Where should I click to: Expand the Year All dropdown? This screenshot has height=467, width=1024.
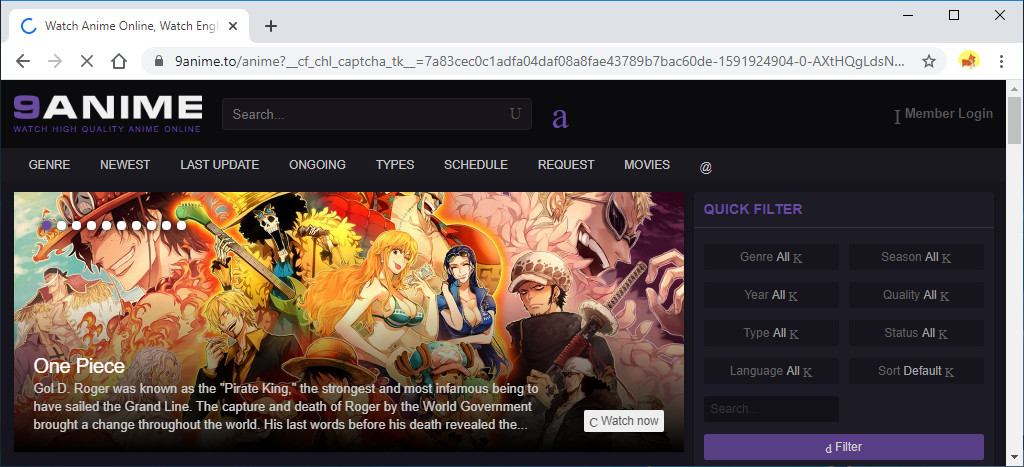pyautogui.click(x=771, y=295)
